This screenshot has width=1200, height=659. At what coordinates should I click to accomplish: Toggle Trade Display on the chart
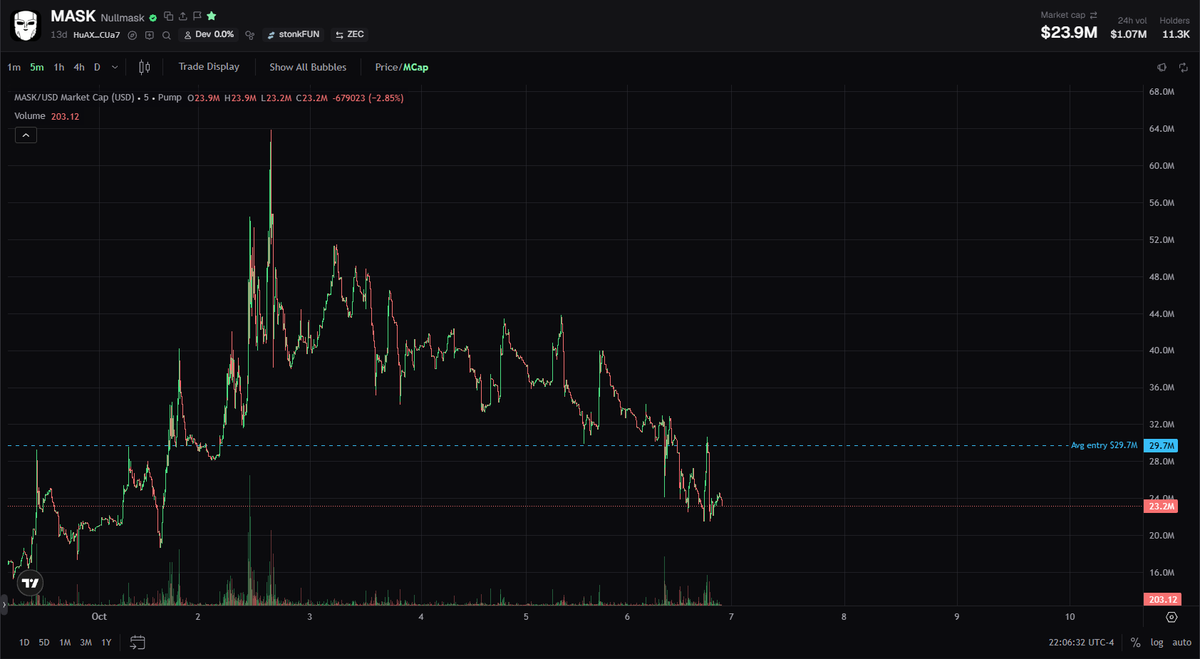209,67
